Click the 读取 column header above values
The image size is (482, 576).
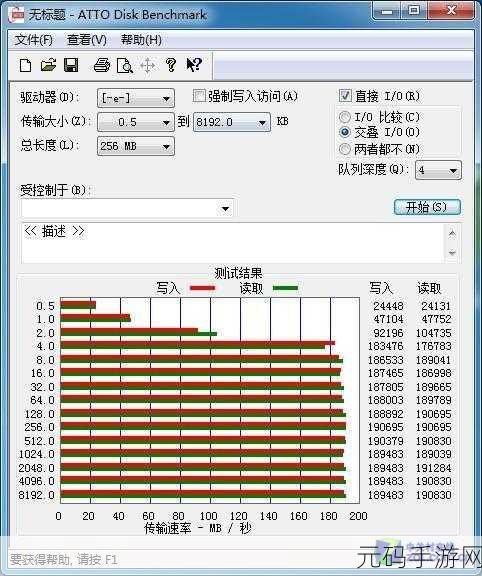pyautogui.click(x=429, y=288)
